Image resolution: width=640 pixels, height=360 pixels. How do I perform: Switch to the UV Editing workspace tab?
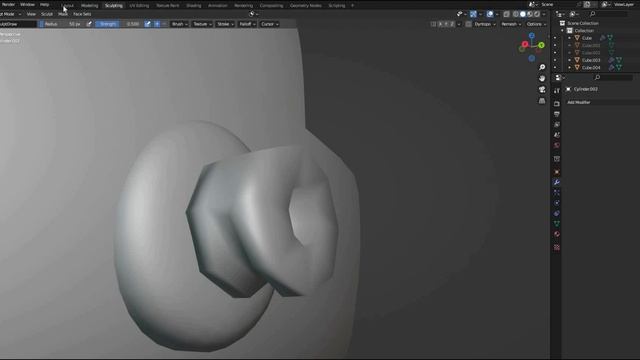139,6
